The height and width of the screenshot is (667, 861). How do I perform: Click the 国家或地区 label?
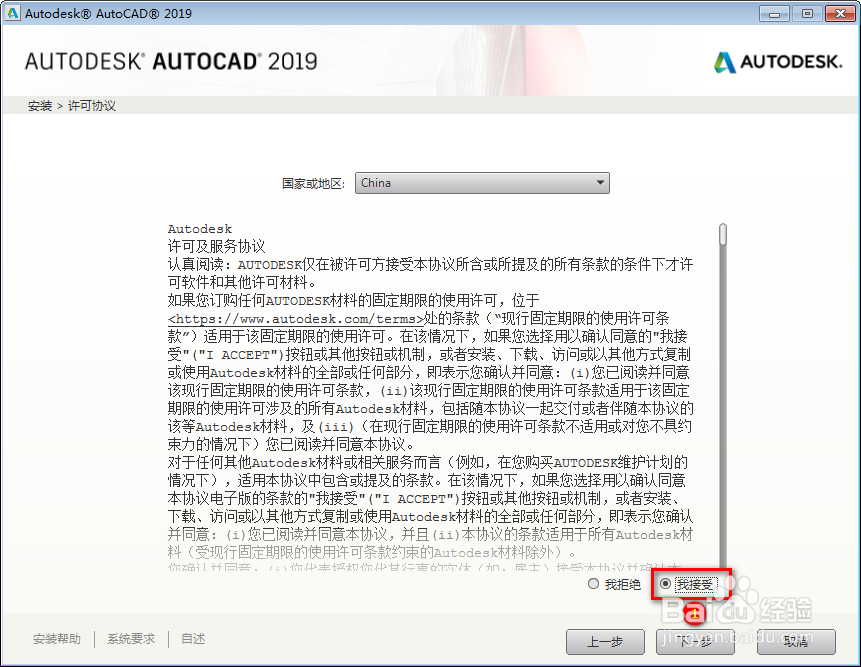tap(313, 183)
